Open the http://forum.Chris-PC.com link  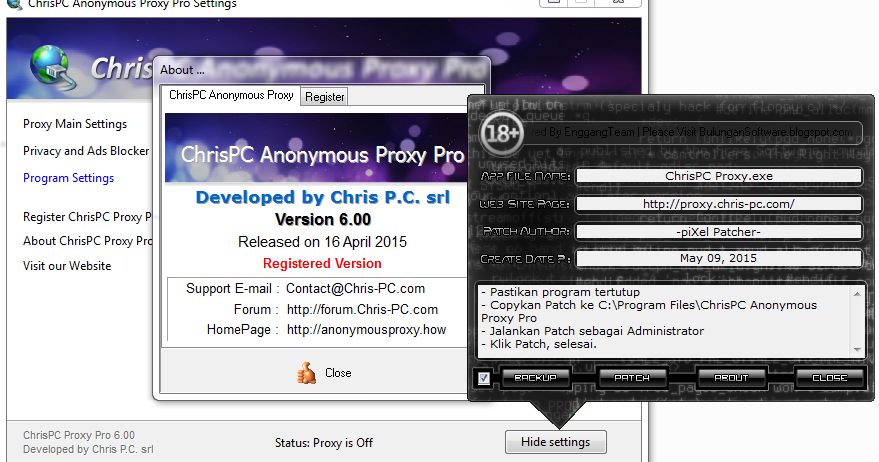[362, 309]
